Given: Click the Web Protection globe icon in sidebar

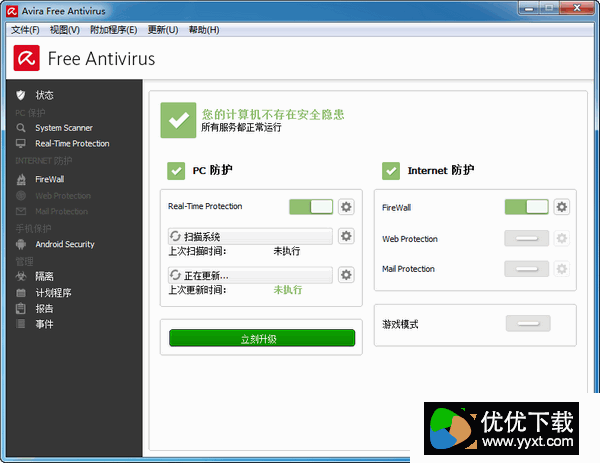Looking at the screenshot, I should (21, 196).
